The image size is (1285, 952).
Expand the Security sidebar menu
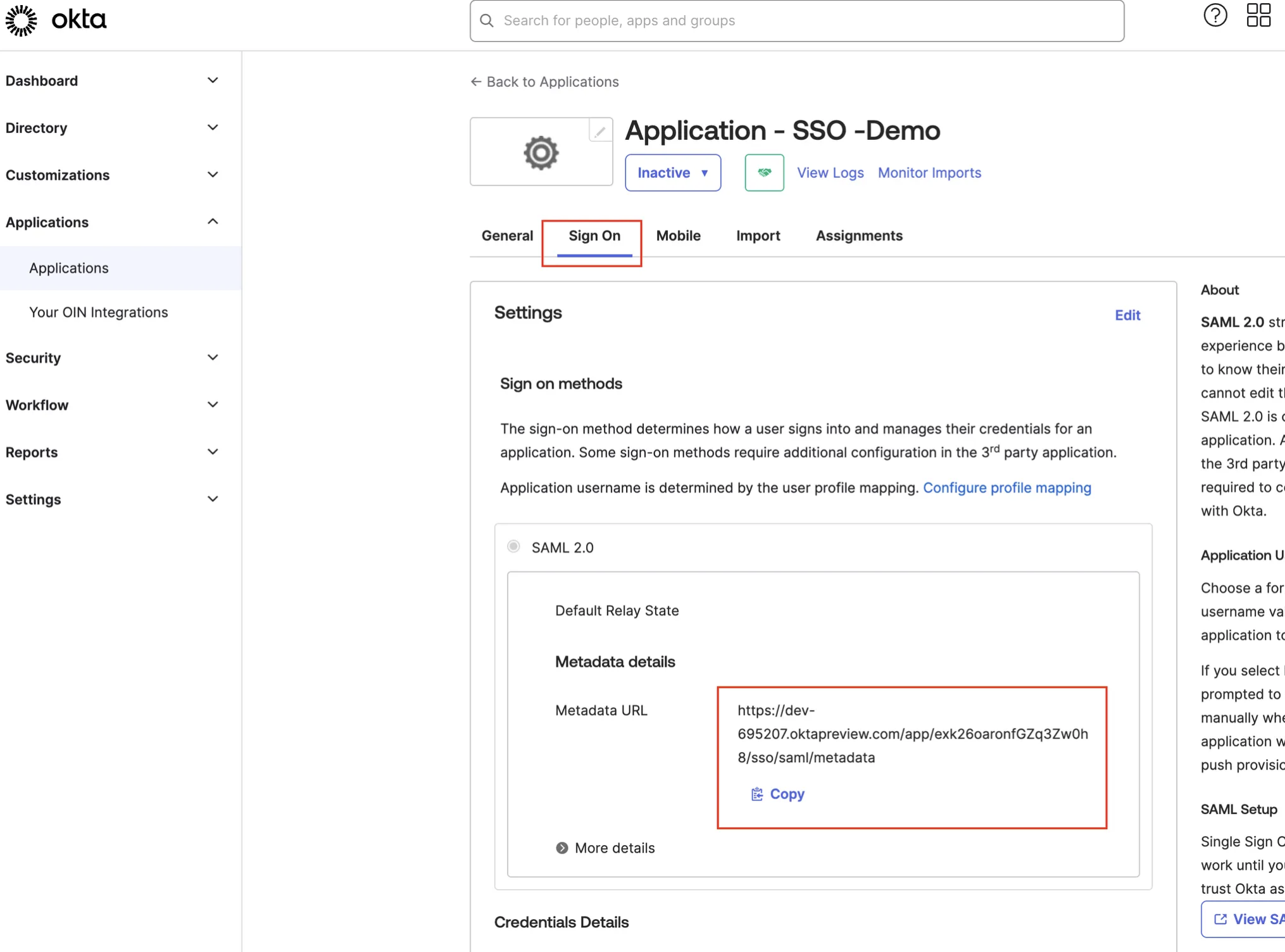click(x=213, y=358)
